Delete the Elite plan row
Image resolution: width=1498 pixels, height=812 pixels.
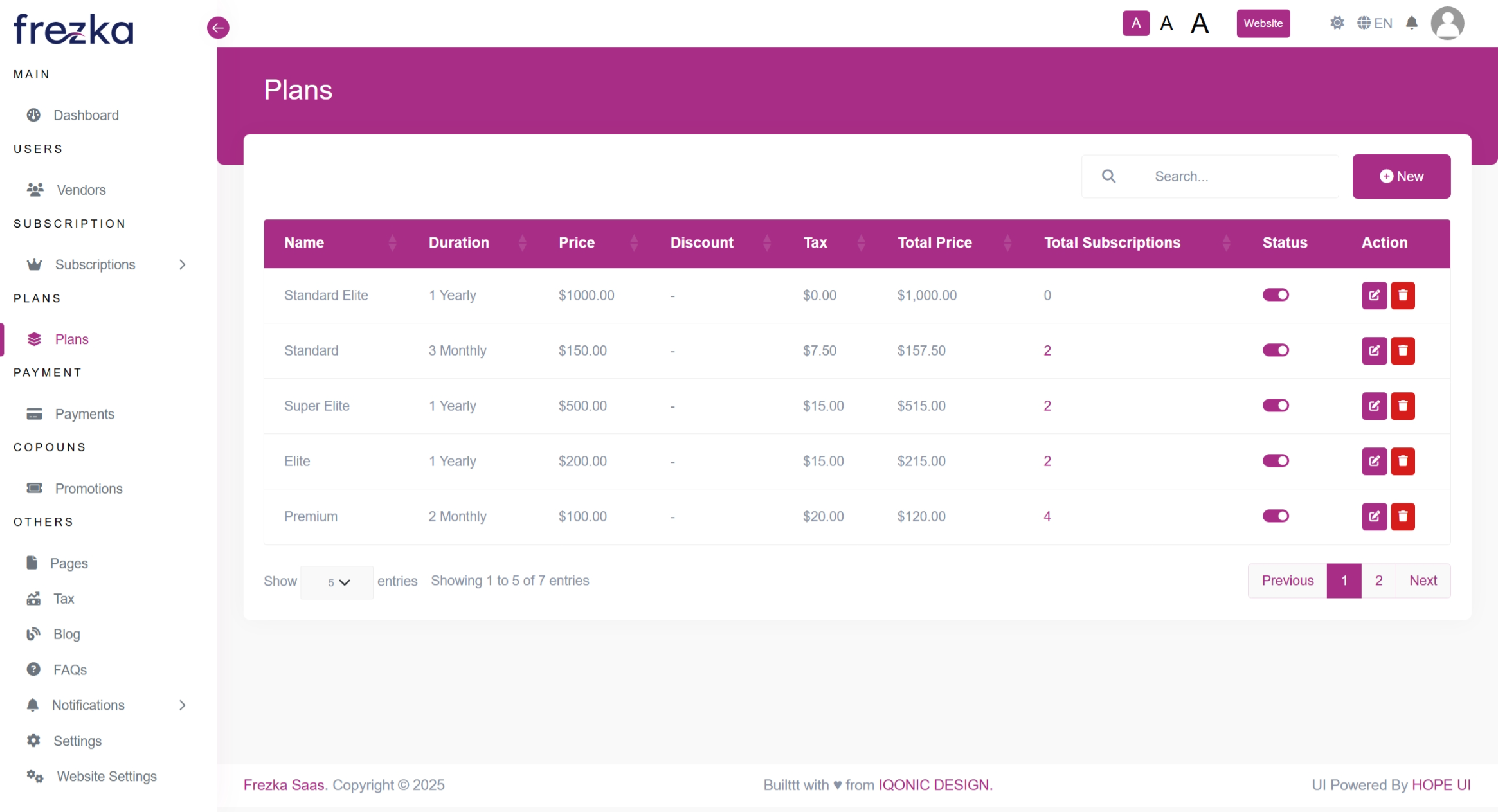[1403, 461]
